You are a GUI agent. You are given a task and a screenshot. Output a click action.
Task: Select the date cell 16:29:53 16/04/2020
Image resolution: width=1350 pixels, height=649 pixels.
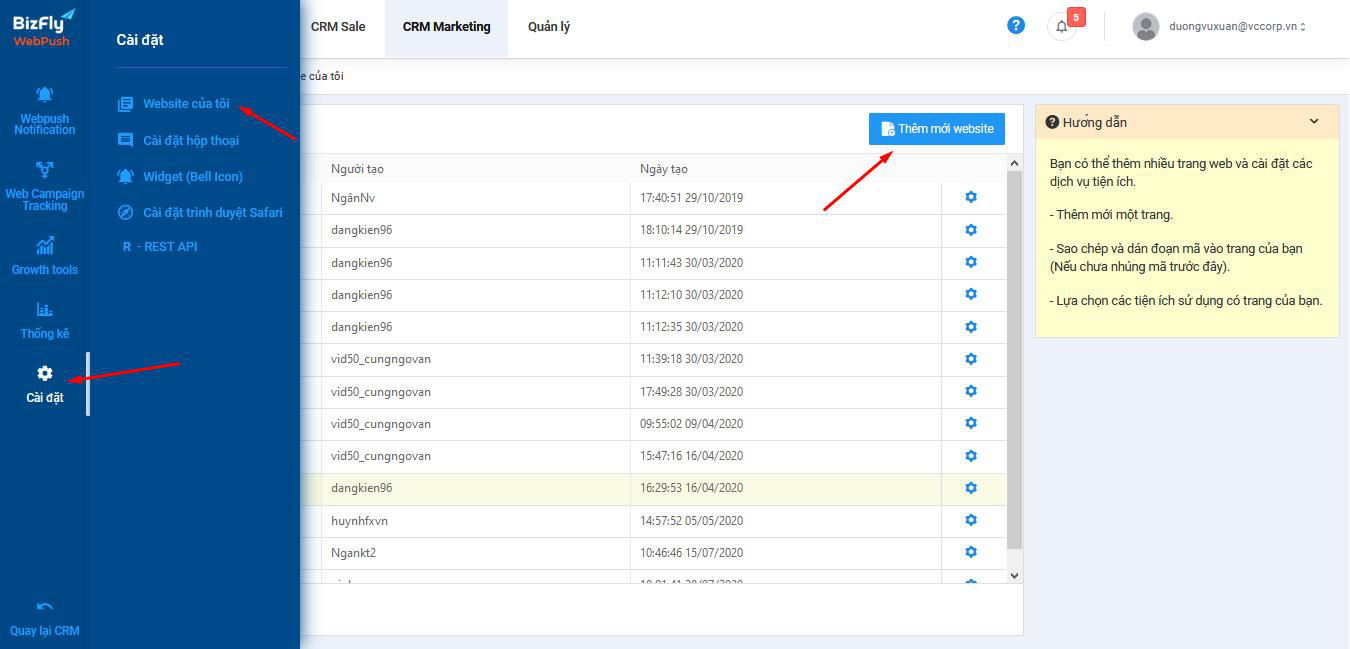(x=786, y=488)
